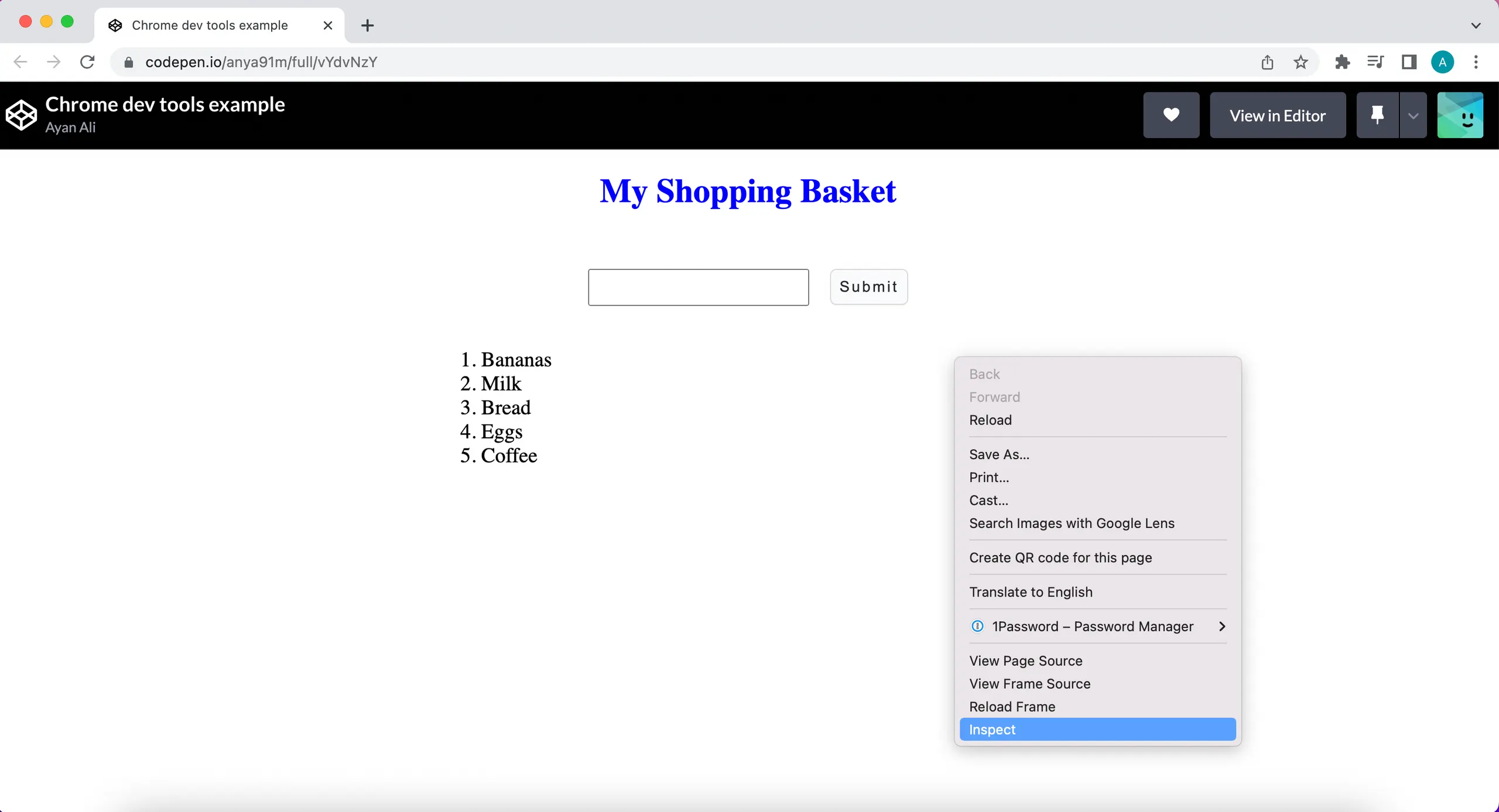Select Create QR code for this page

pos(1060,558)
